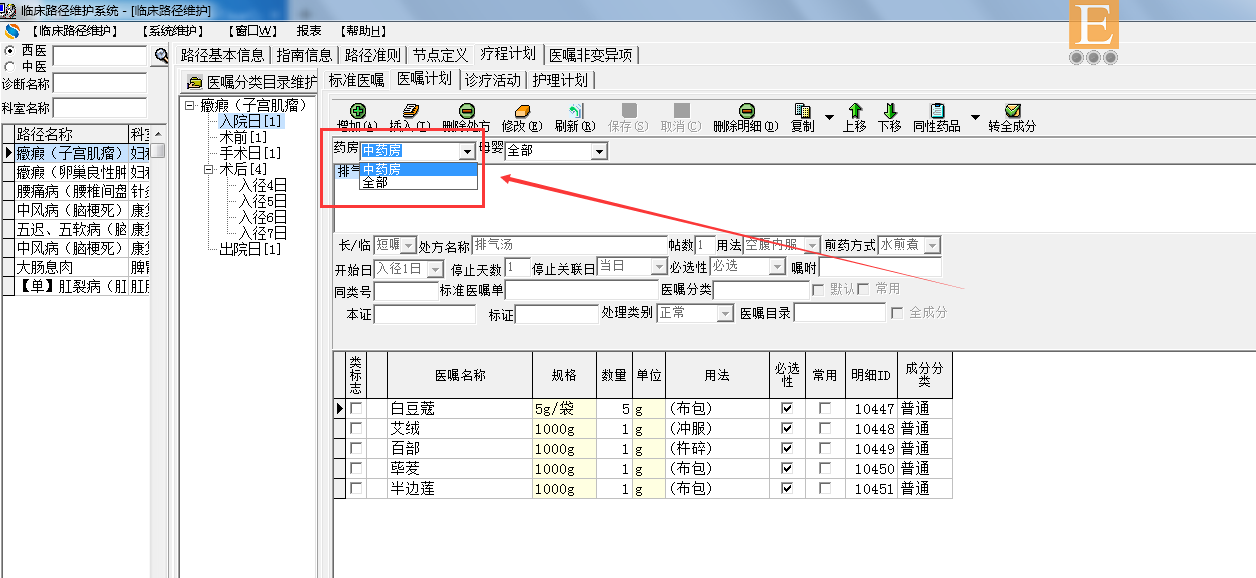Toggle 常用 checkbox for 百部 row
This screenshot has height=578, width=1256.
click(825, 449)
